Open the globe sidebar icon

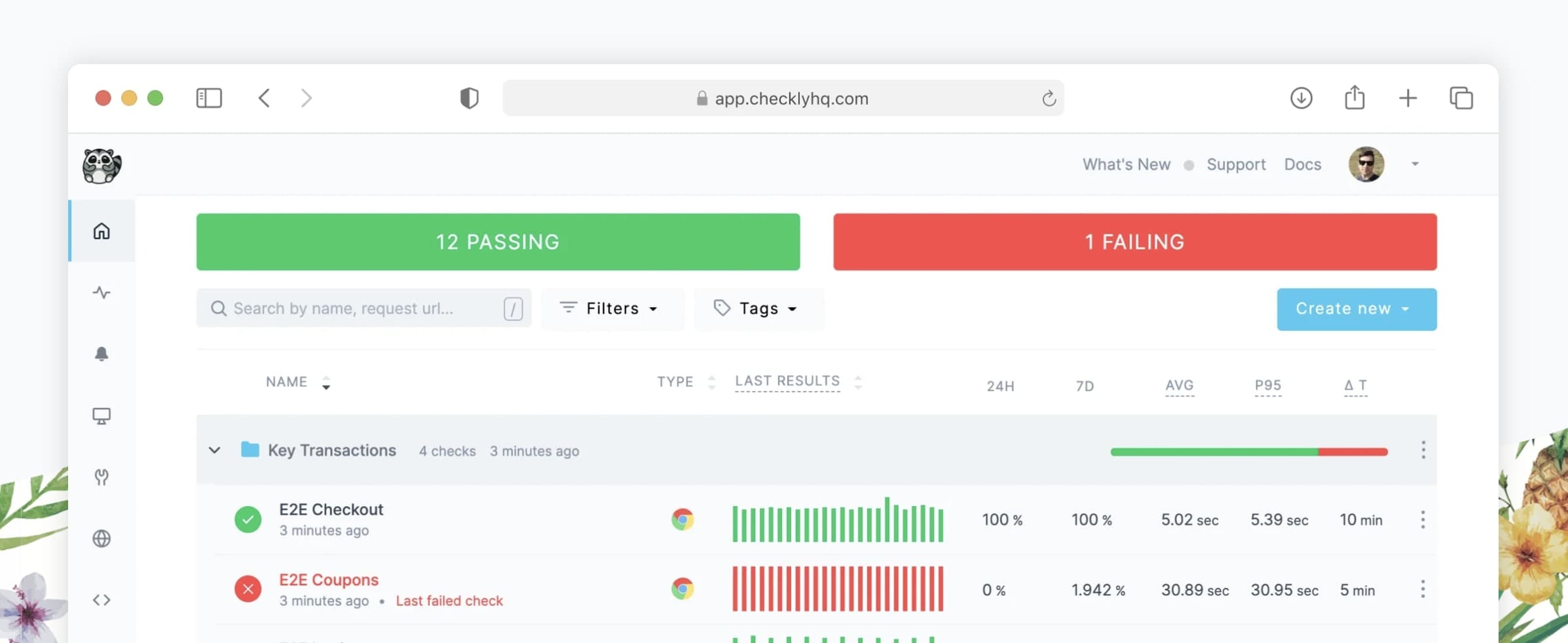102,538
